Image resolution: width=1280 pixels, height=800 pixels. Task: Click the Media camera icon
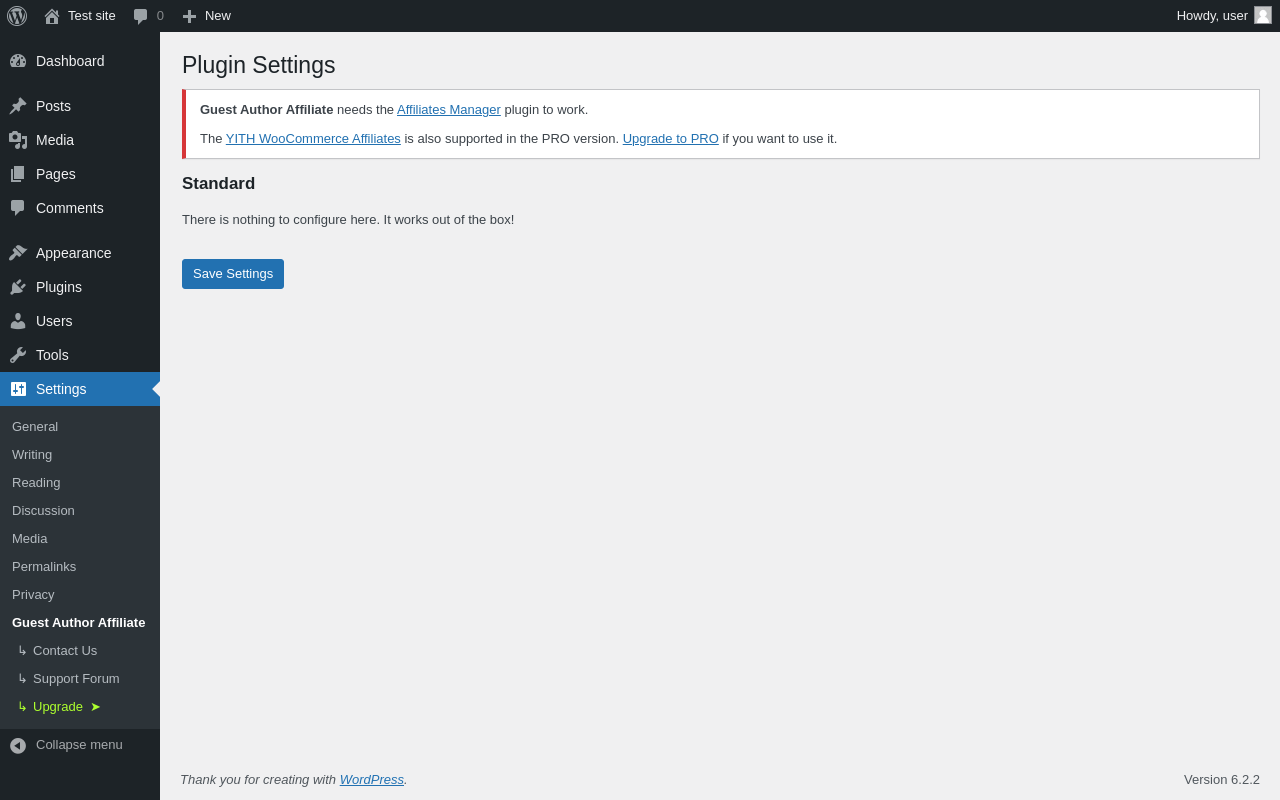click(18, 140)
